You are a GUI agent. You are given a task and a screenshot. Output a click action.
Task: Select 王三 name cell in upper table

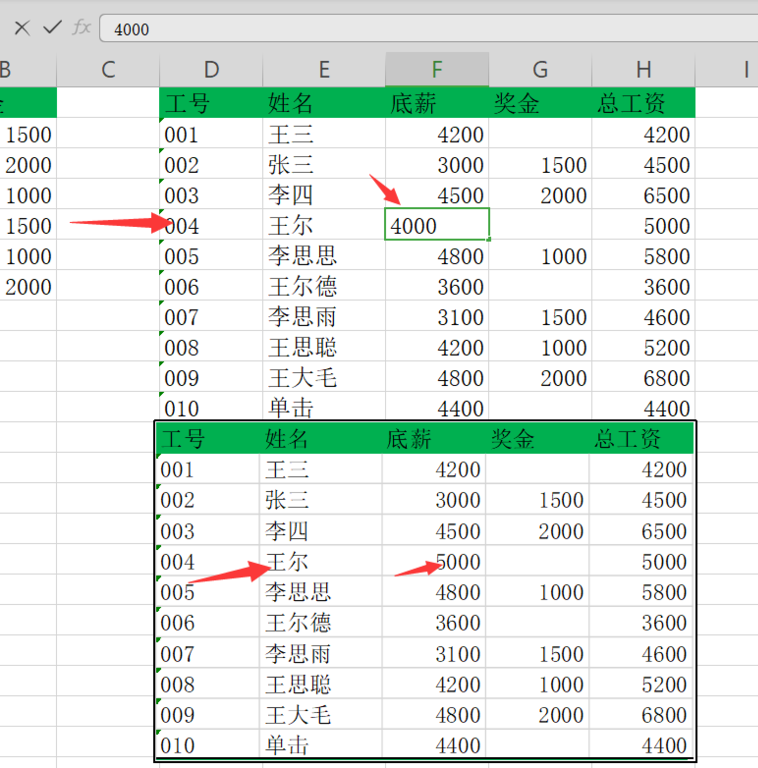click(290, 134)
